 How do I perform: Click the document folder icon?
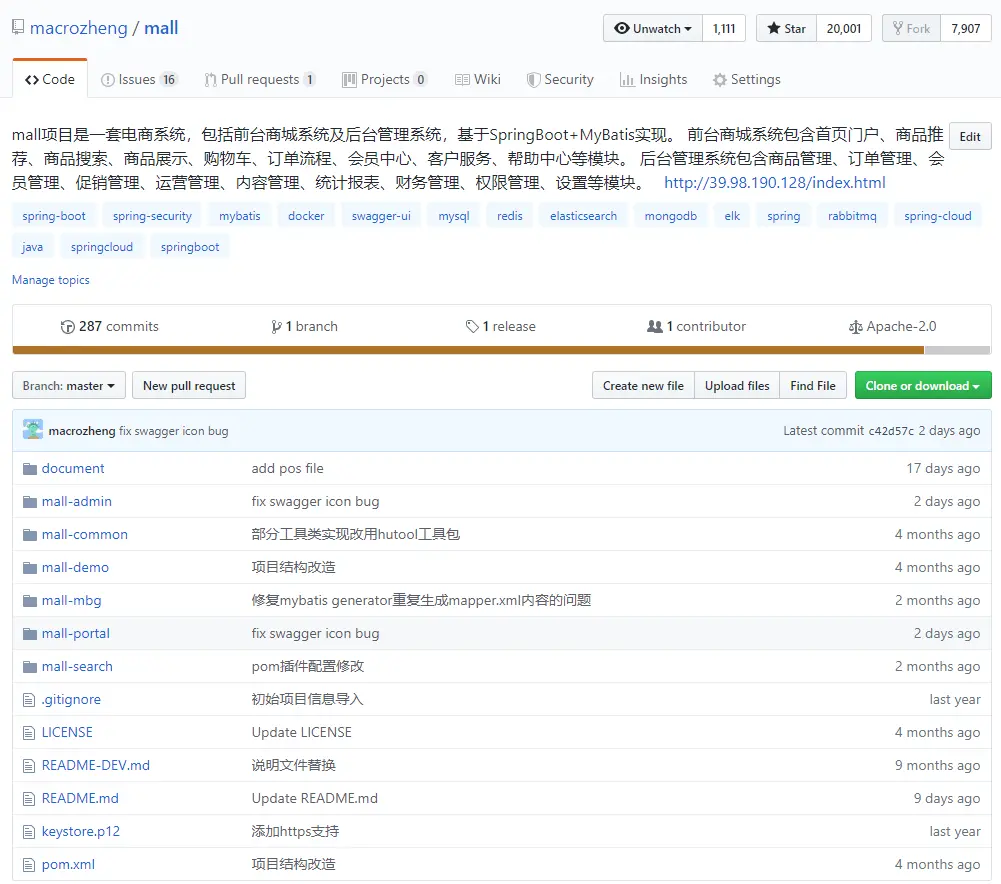[x=29, y=469]
